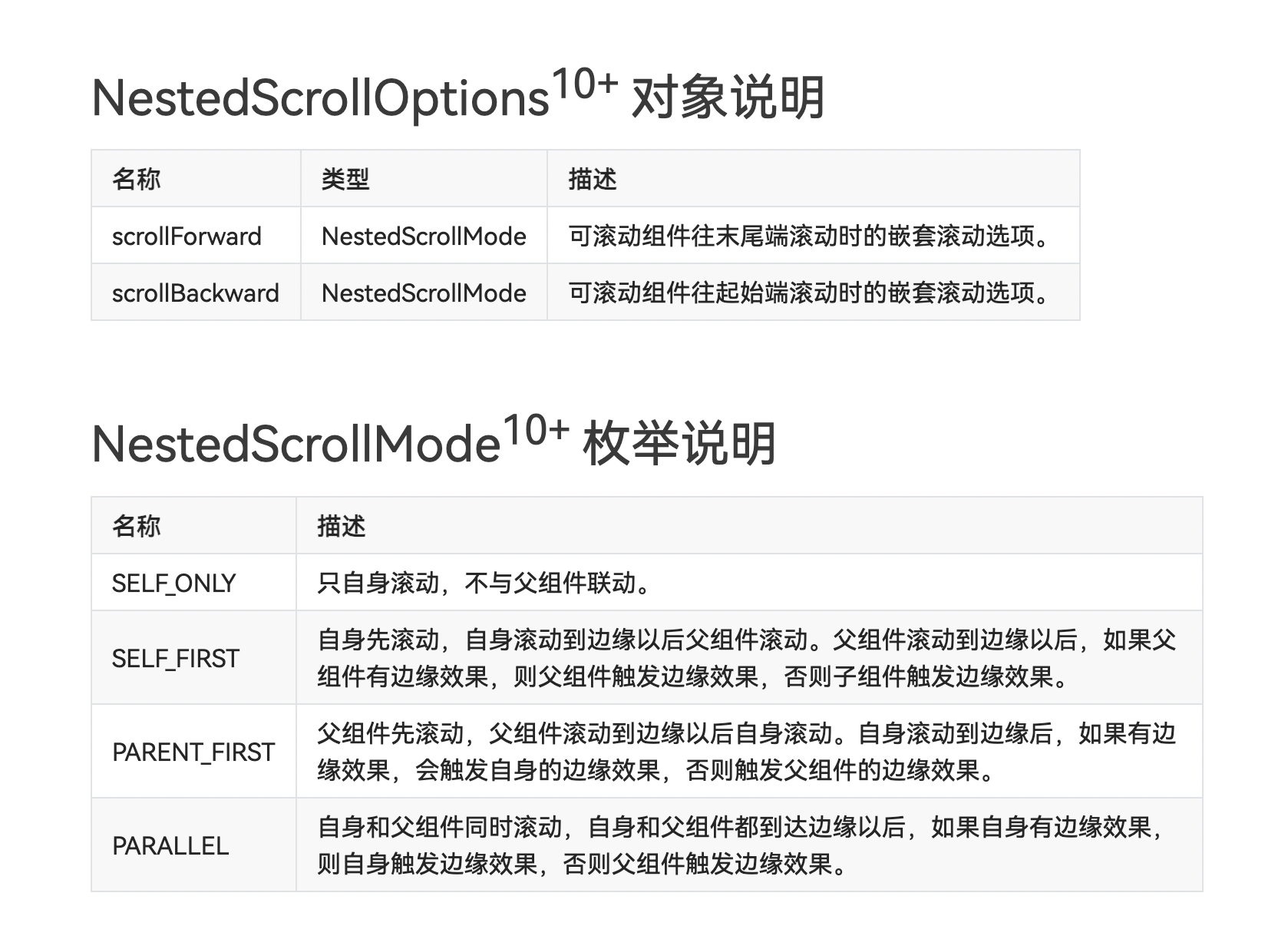Select the PARENT_FIRST enum name cell

click(x=193, y=752)
